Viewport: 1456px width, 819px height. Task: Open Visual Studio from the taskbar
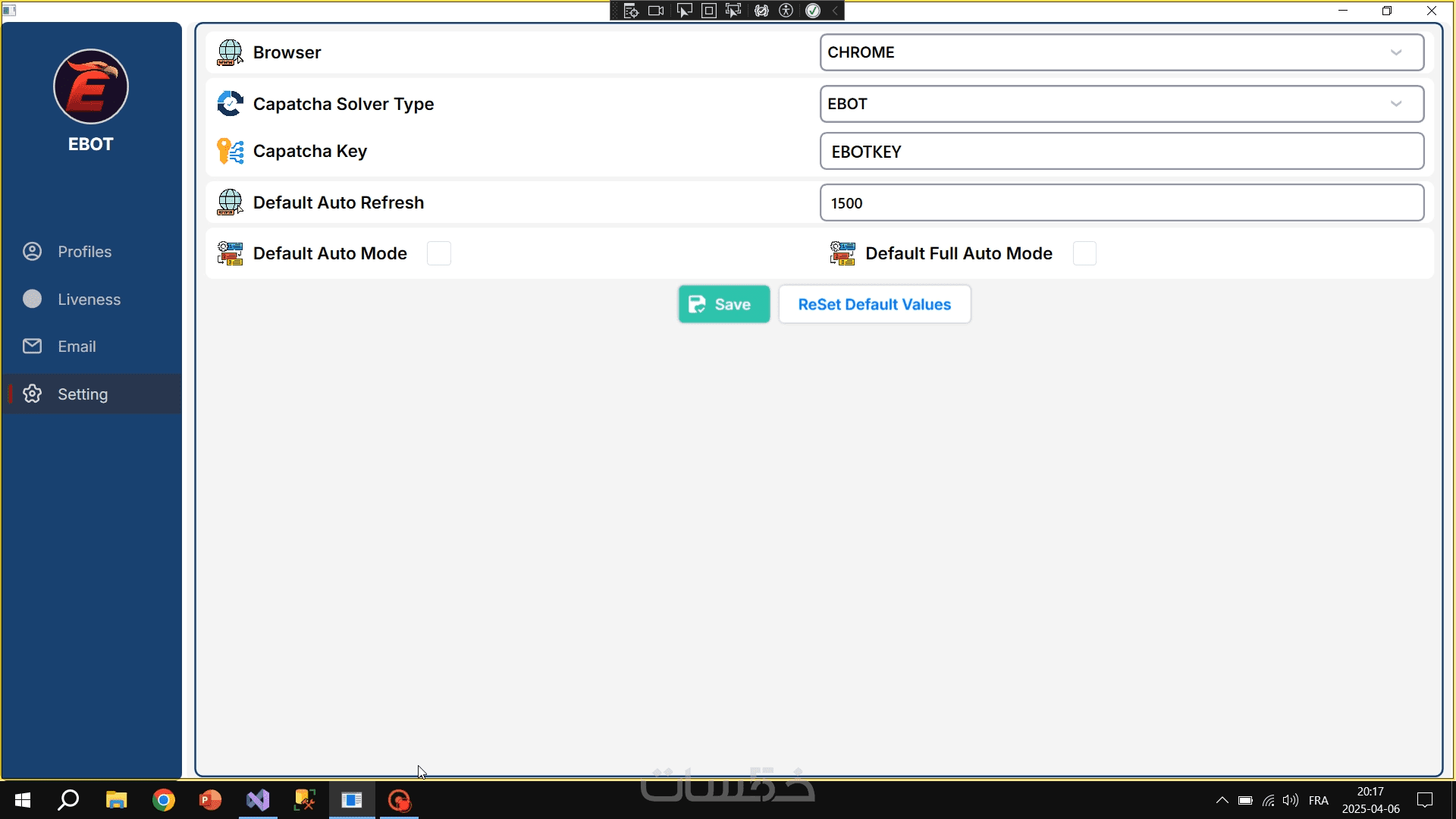pyautogui.click(x=258, y=800)
